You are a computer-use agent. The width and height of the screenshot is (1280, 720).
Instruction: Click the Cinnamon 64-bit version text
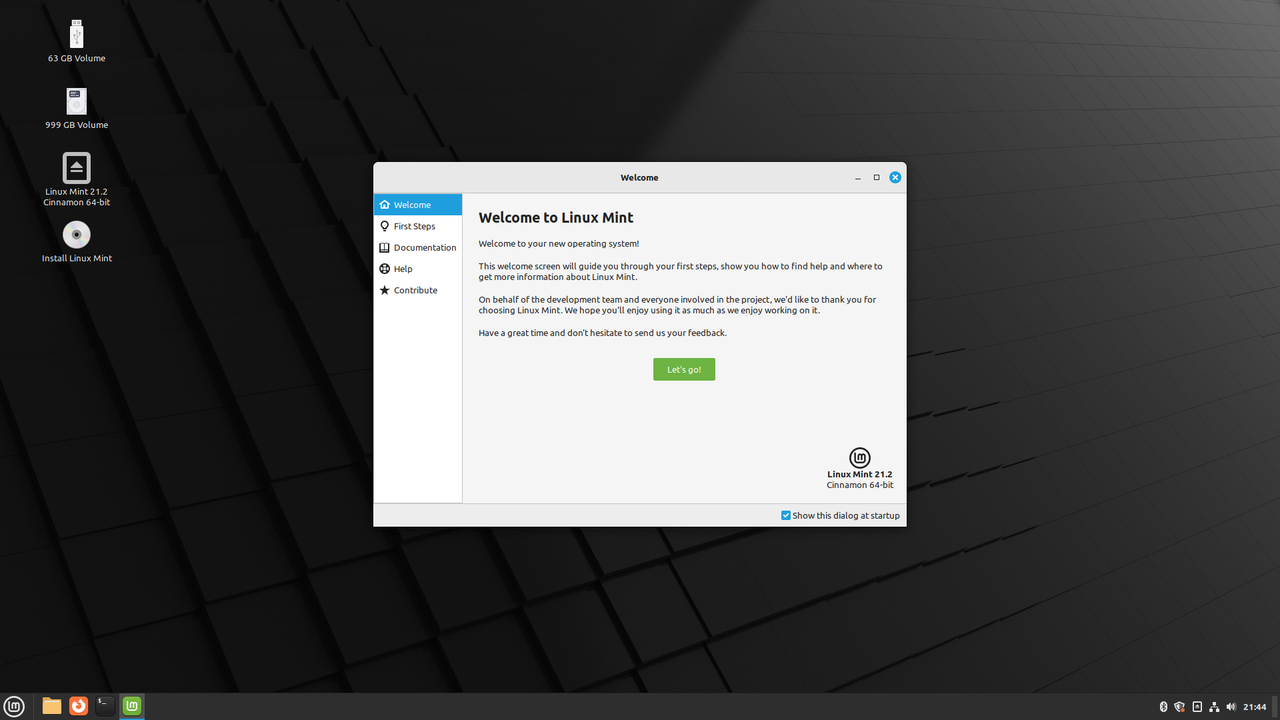point(860,485)
